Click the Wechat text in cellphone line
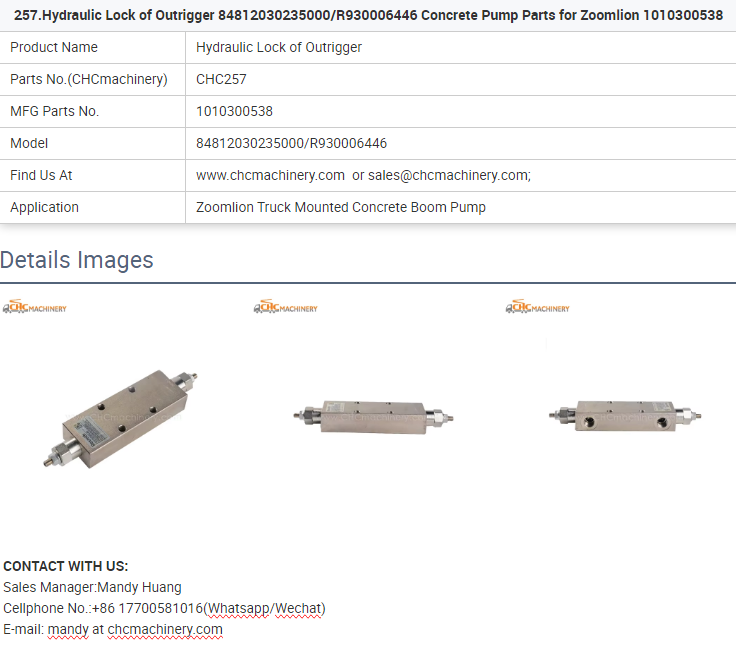736x648 pixels. tap(298, 608)
